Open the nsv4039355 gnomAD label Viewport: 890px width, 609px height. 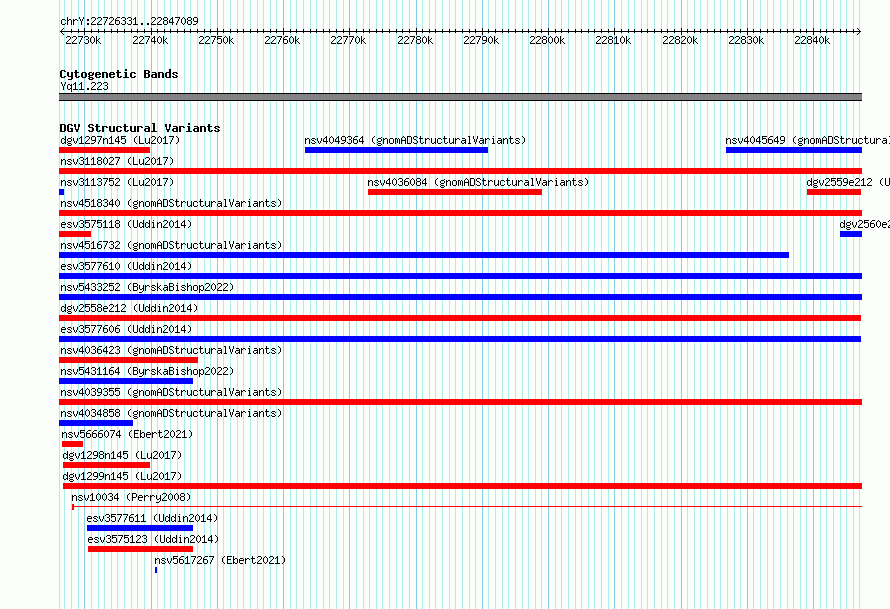coord(171,392)
